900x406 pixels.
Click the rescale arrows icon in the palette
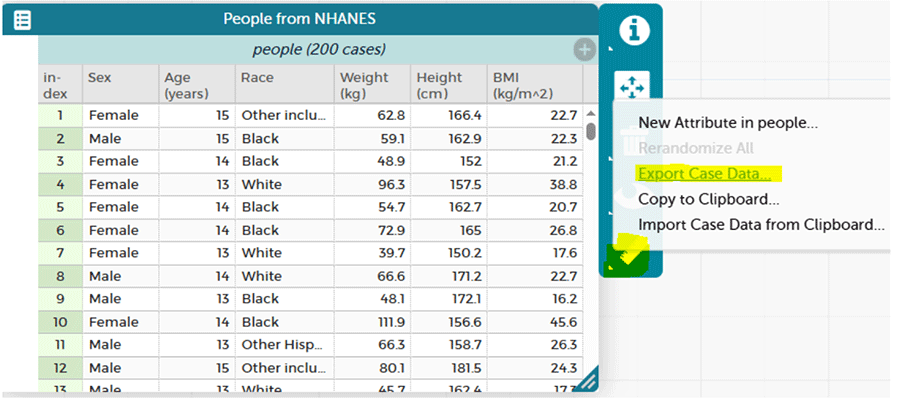(632, 87)
